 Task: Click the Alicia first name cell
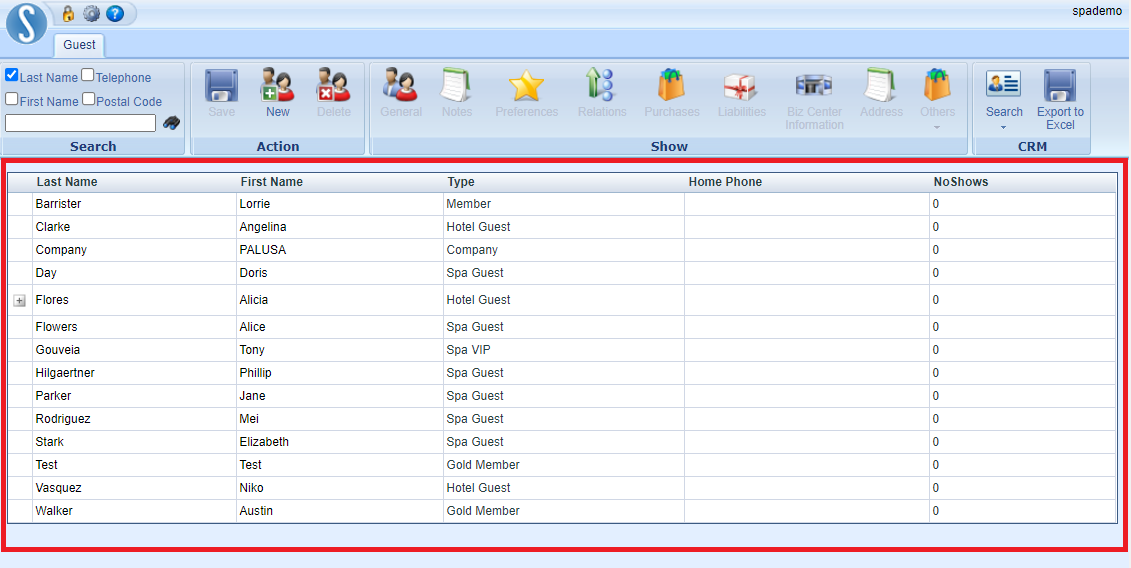tap(340, 300)
